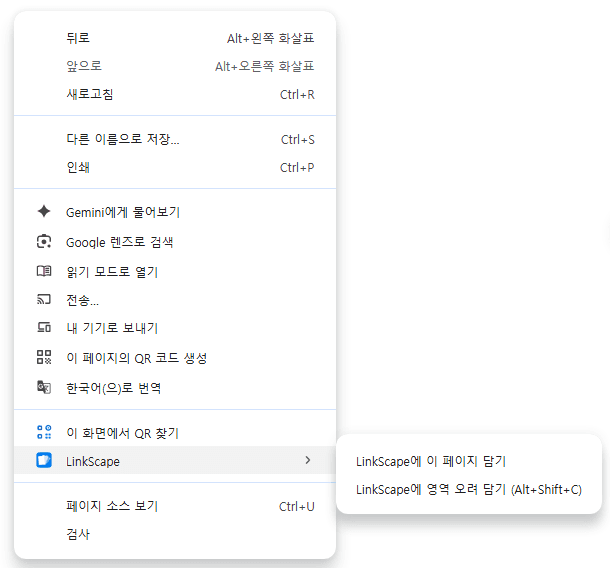Click the Alt+왼쪽 화살표 shortcut text

tap(271, 38)
